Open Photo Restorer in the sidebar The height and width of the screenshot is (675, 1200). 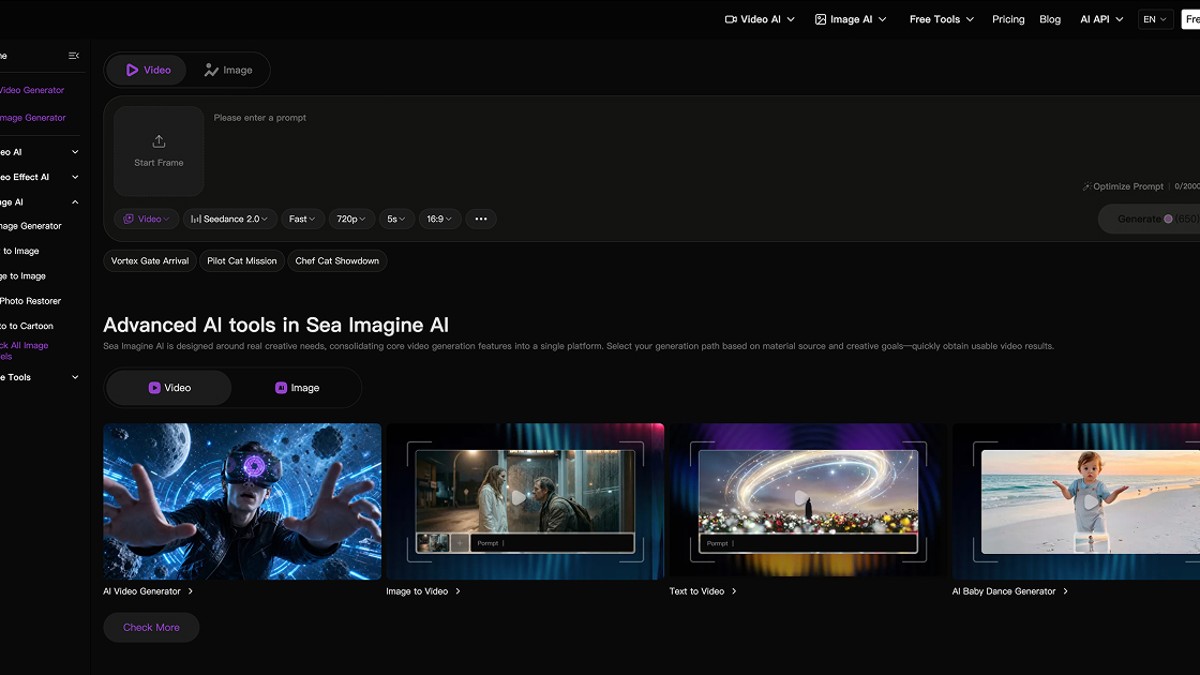pos(30,301)
